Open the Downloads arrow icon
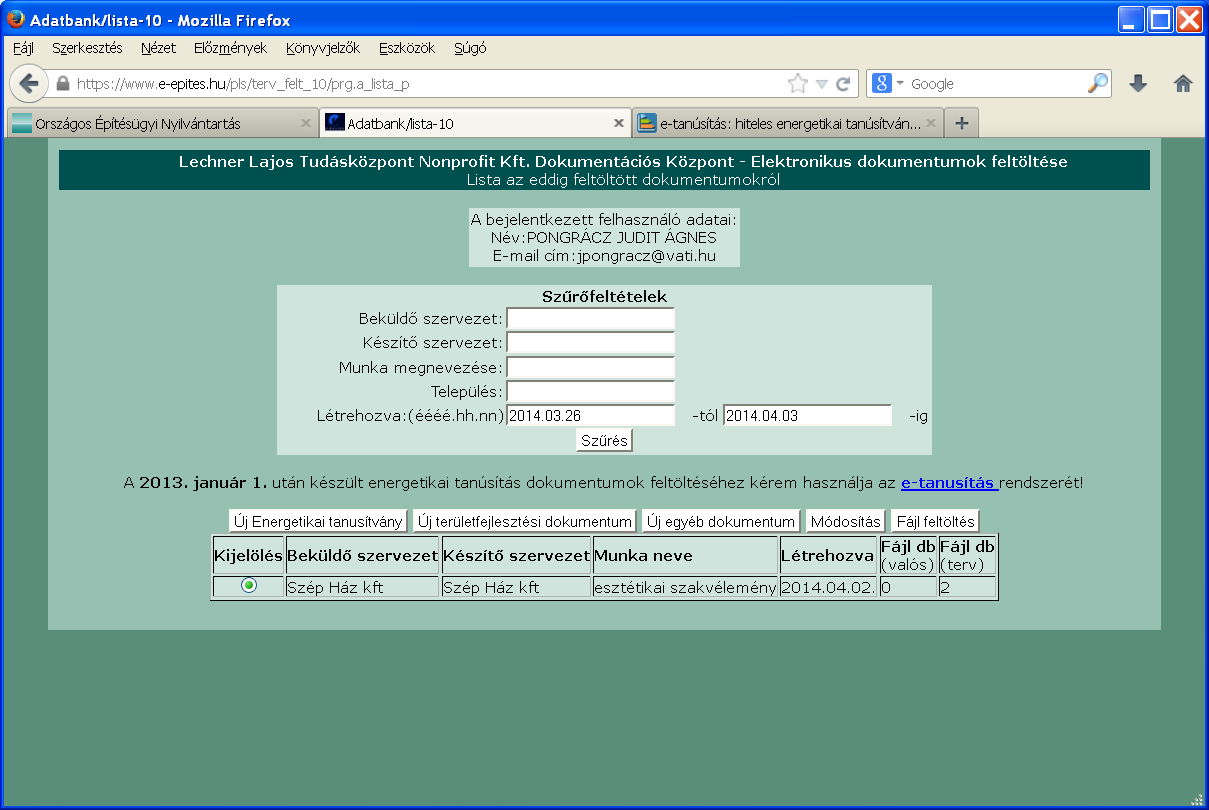Screen dimensions: 1209x810 click(x=1138, y=84)
